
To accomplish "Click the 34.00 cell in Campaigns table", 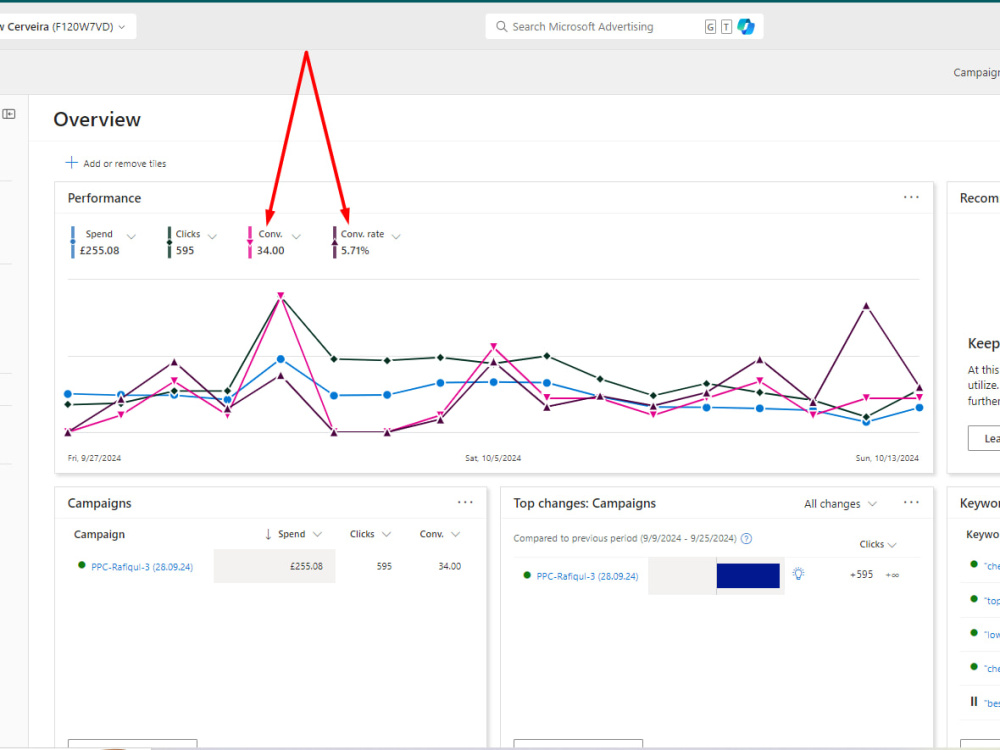I will pos(450,566).
